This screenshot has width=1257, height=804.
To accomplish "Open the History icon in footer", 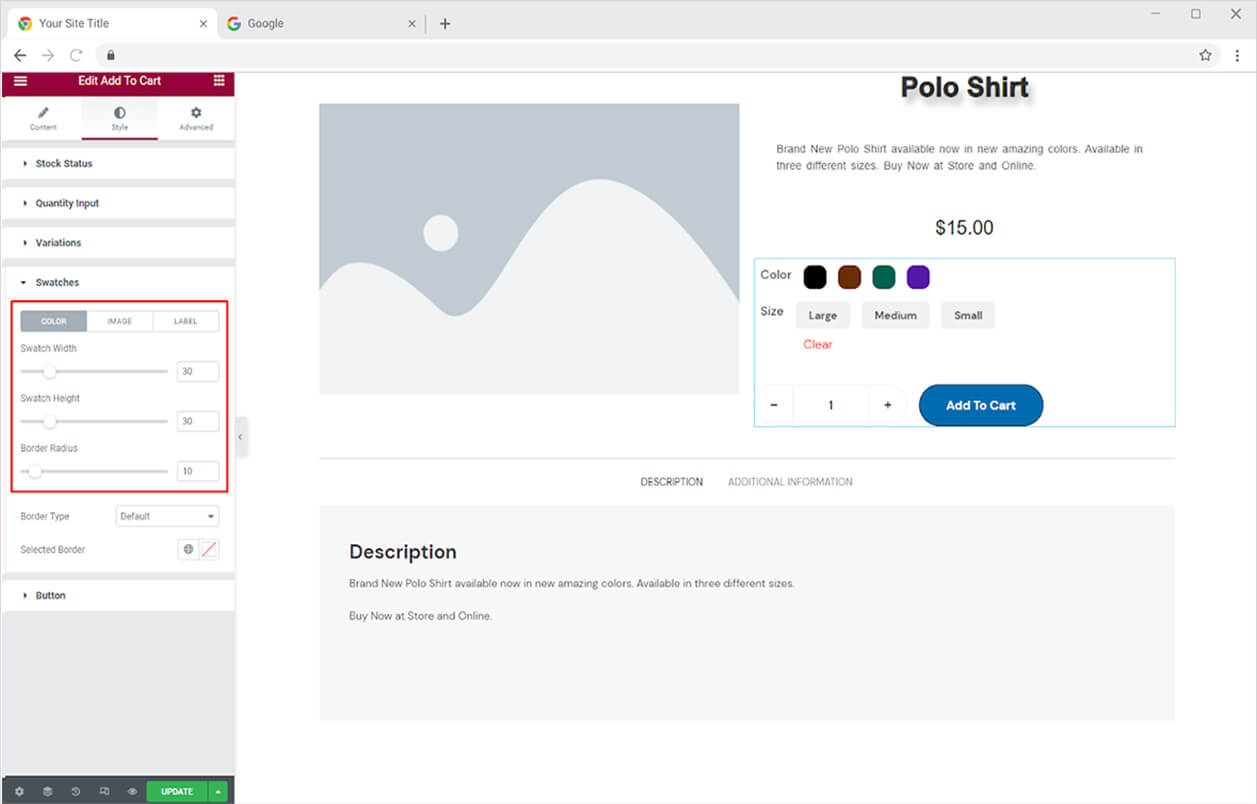I will pyautogui.click(x=76, y=791).
